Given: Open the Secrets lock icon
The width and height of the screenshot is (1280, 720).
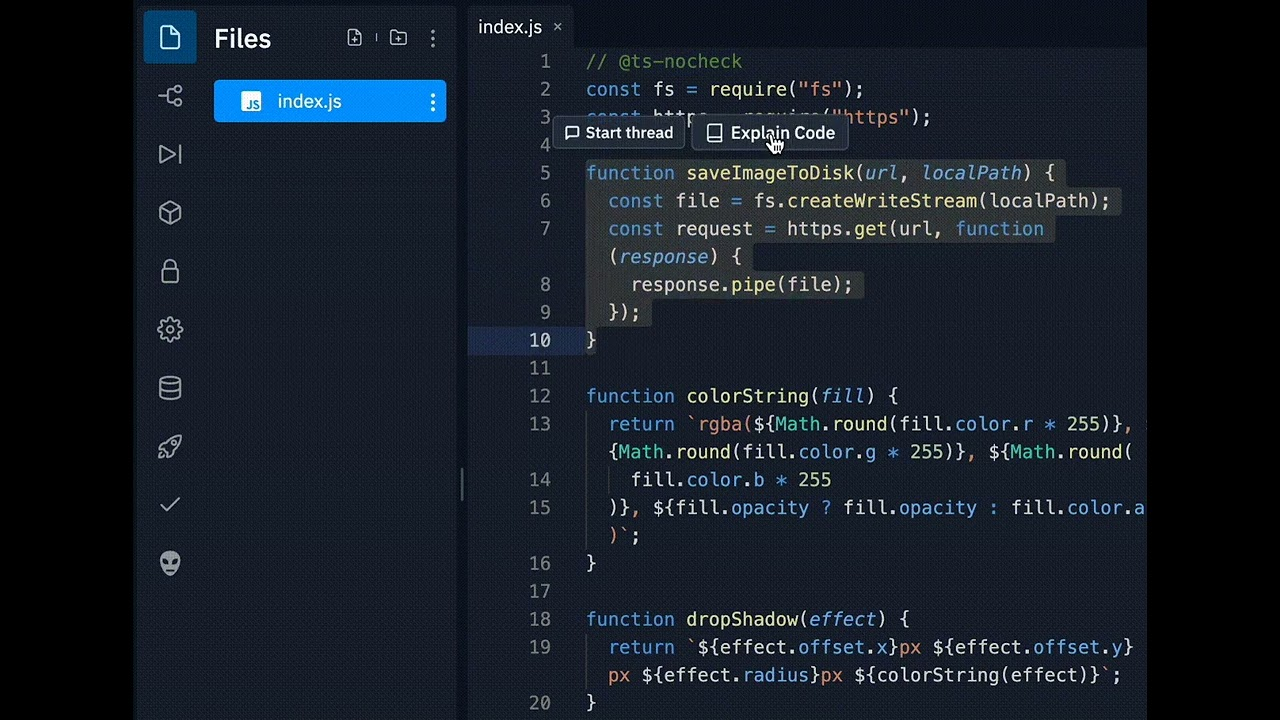Looking at the screenshot, I should tap(170, 271).
